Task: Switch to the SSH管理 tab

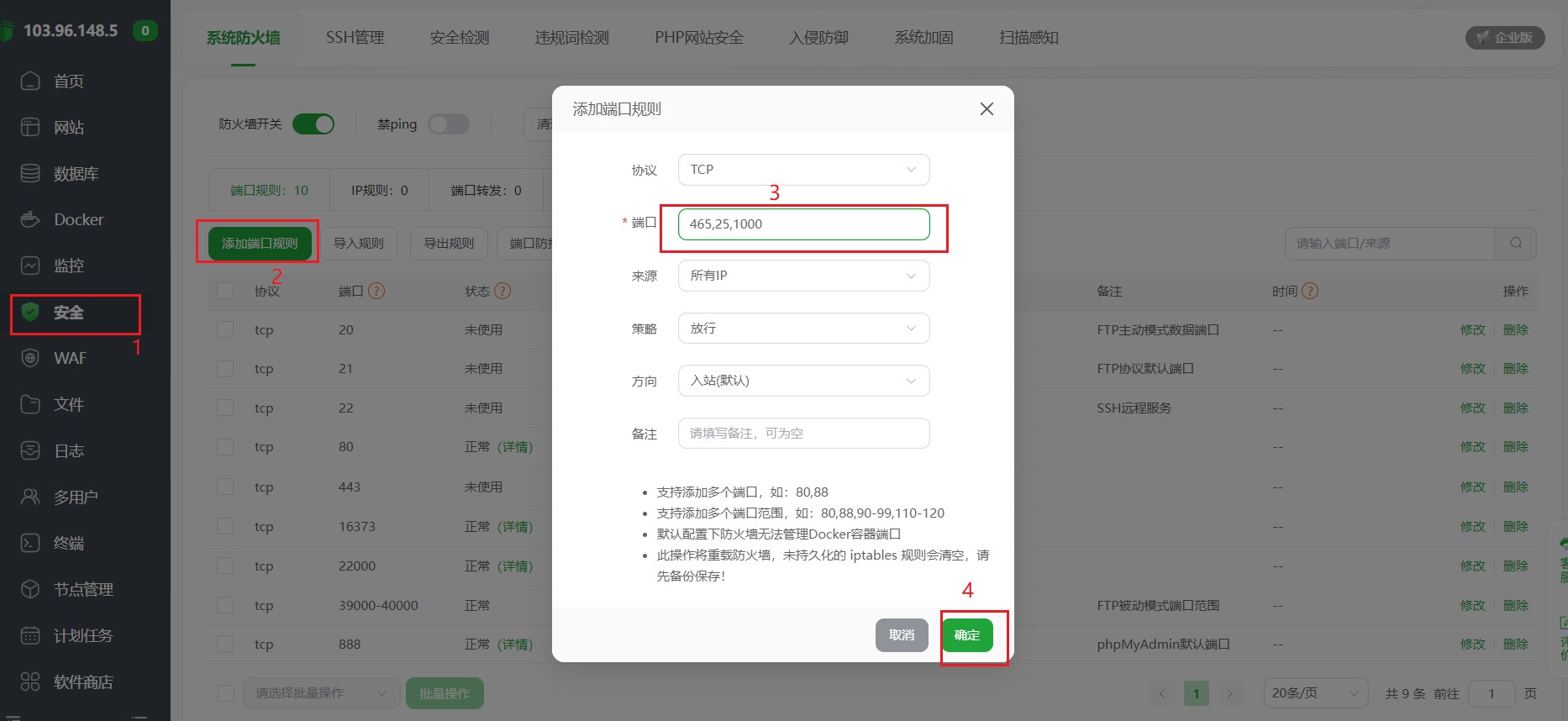Action: [355, 38]
